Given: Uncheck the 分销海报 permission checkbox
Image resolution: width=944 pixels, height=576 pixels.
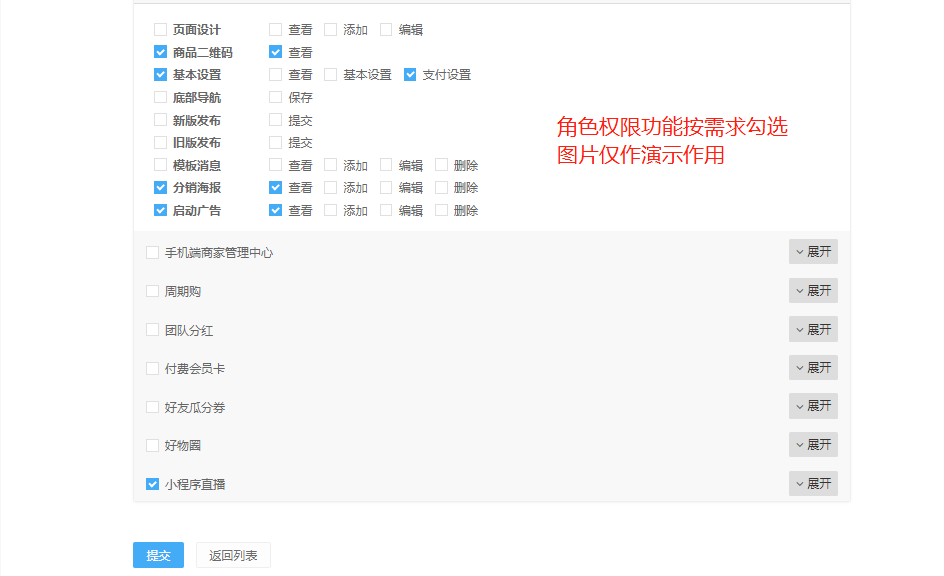Looking at the screenshot, I should (x=160, y=188).
